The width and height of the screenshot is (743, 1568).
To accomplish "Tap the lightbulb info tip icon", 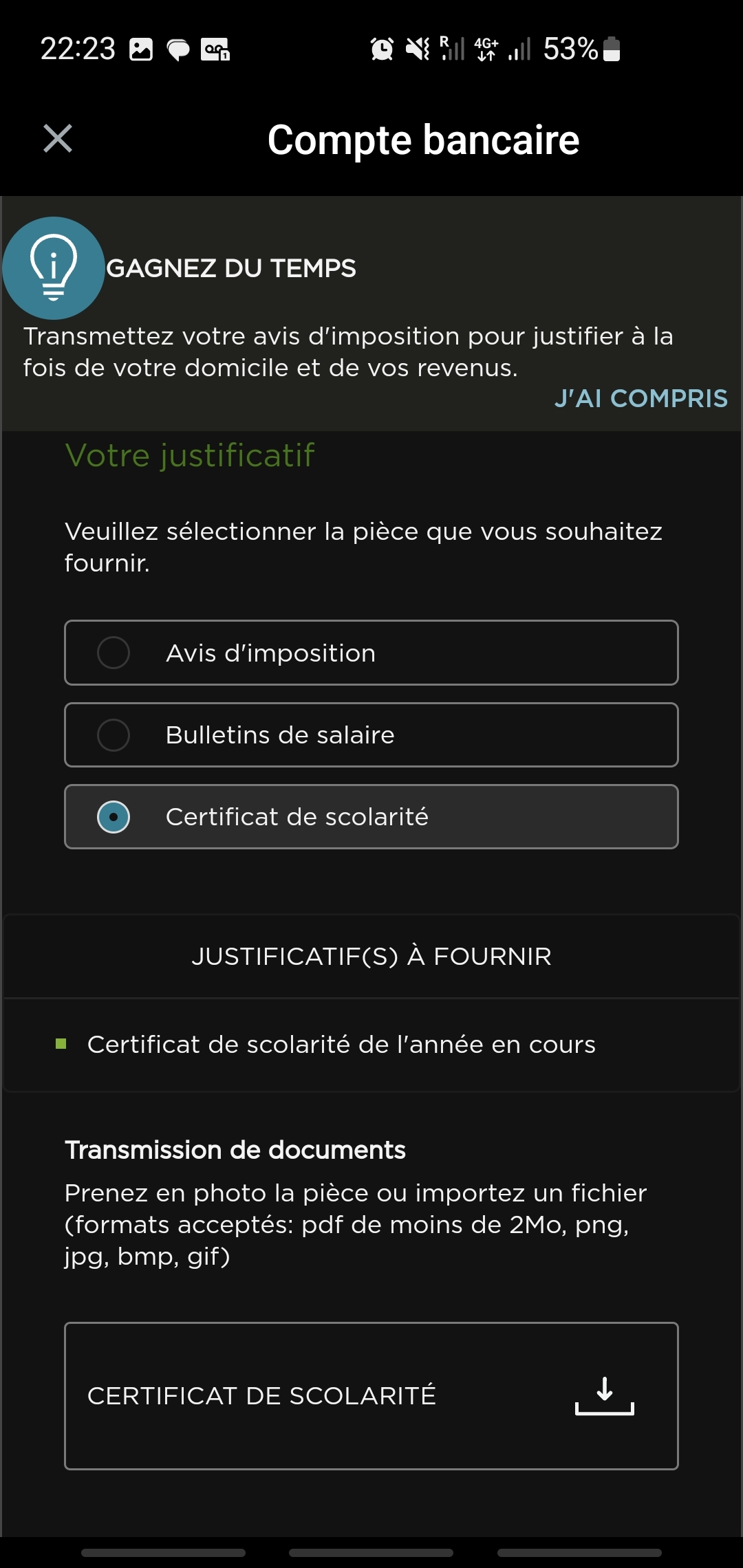I will pos(54,268).
